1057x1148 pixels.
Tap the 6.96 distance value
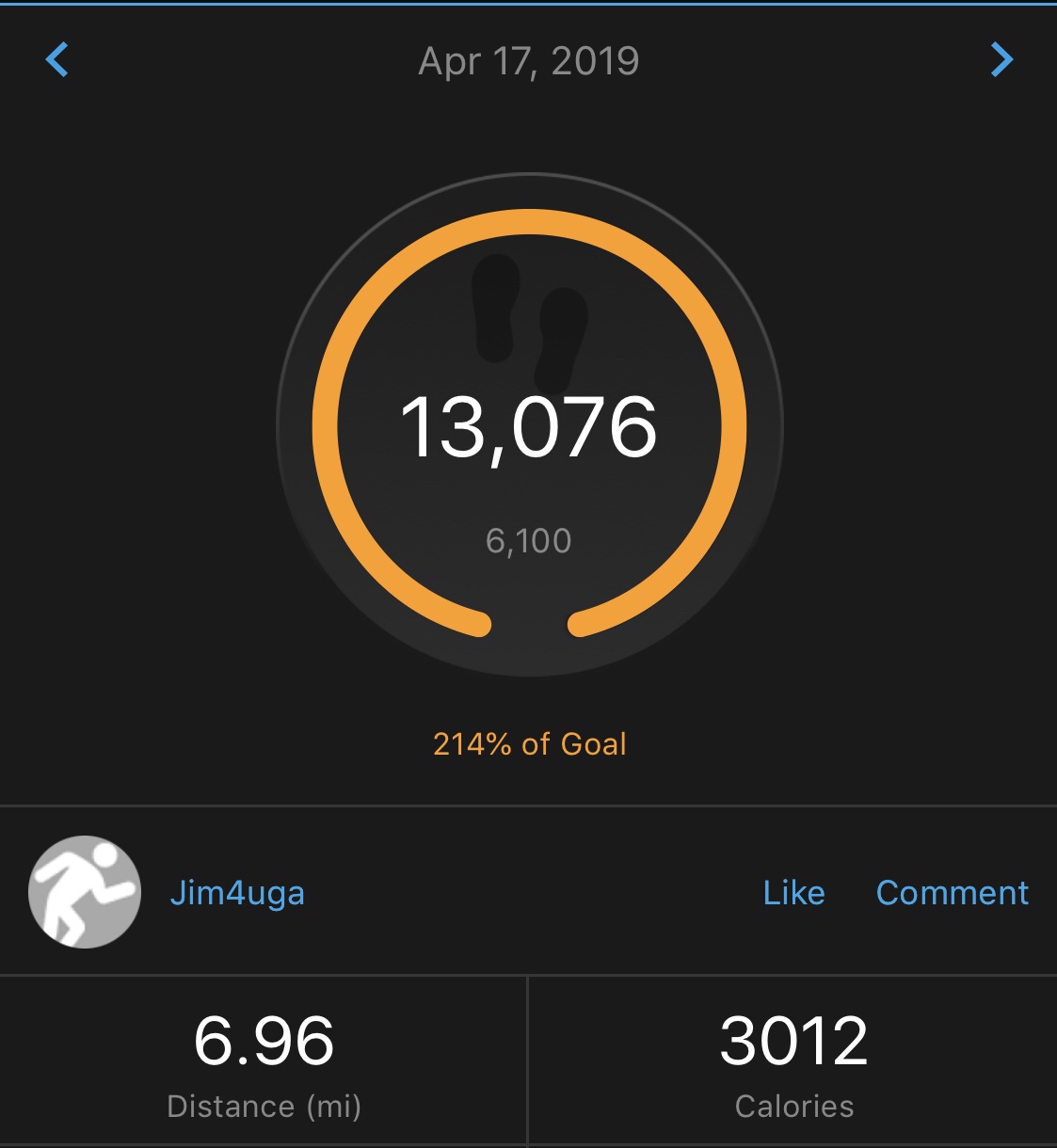pos(264,1041)
